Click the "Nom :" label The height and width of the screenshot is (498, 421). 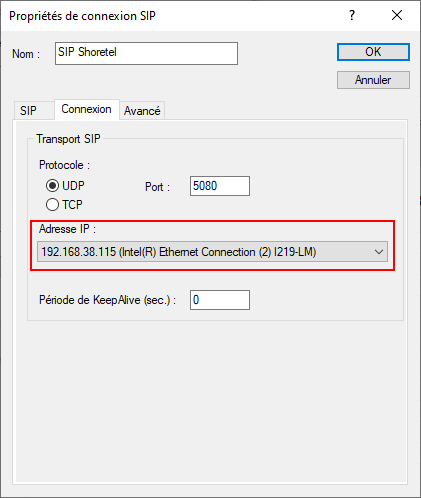pyautogui.click(x=26, y=54)
